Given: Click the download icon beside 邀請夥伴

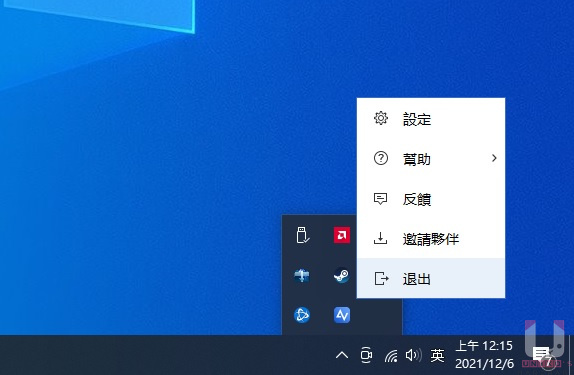Looking at the screenshot, I should point(380,238).
